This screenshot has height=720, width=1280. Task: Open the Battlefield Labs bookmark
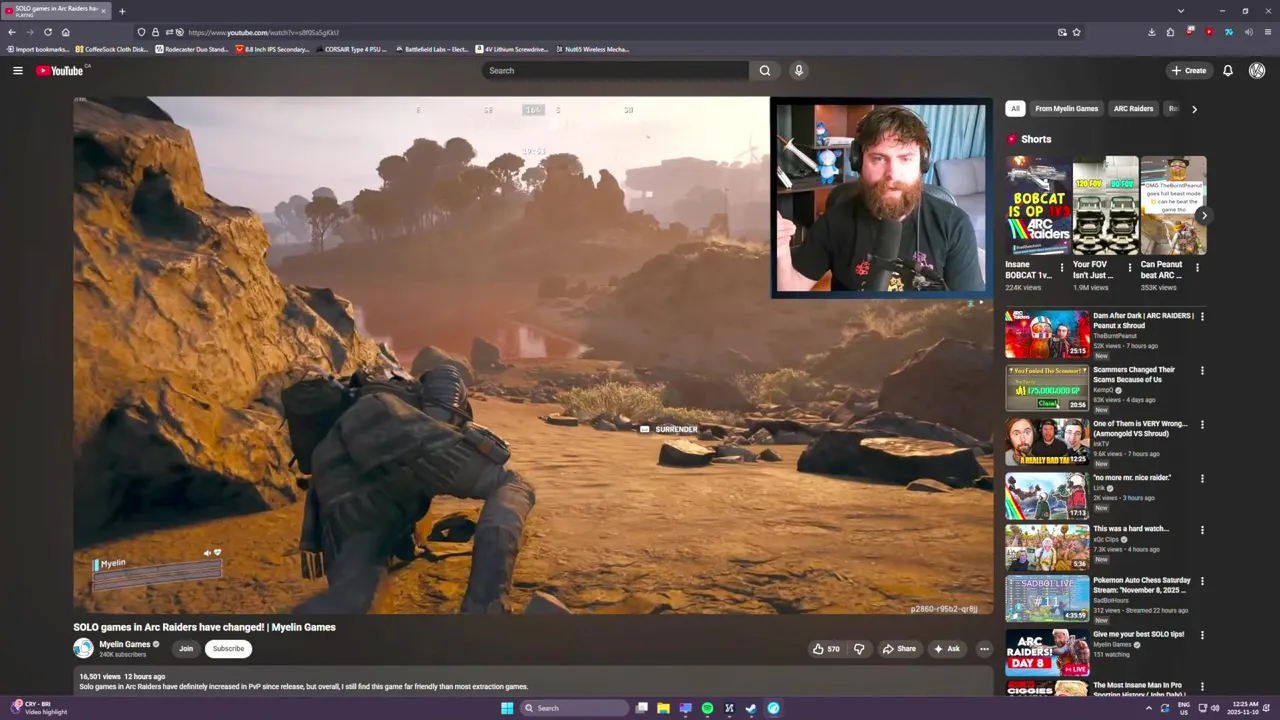point(431,49)
